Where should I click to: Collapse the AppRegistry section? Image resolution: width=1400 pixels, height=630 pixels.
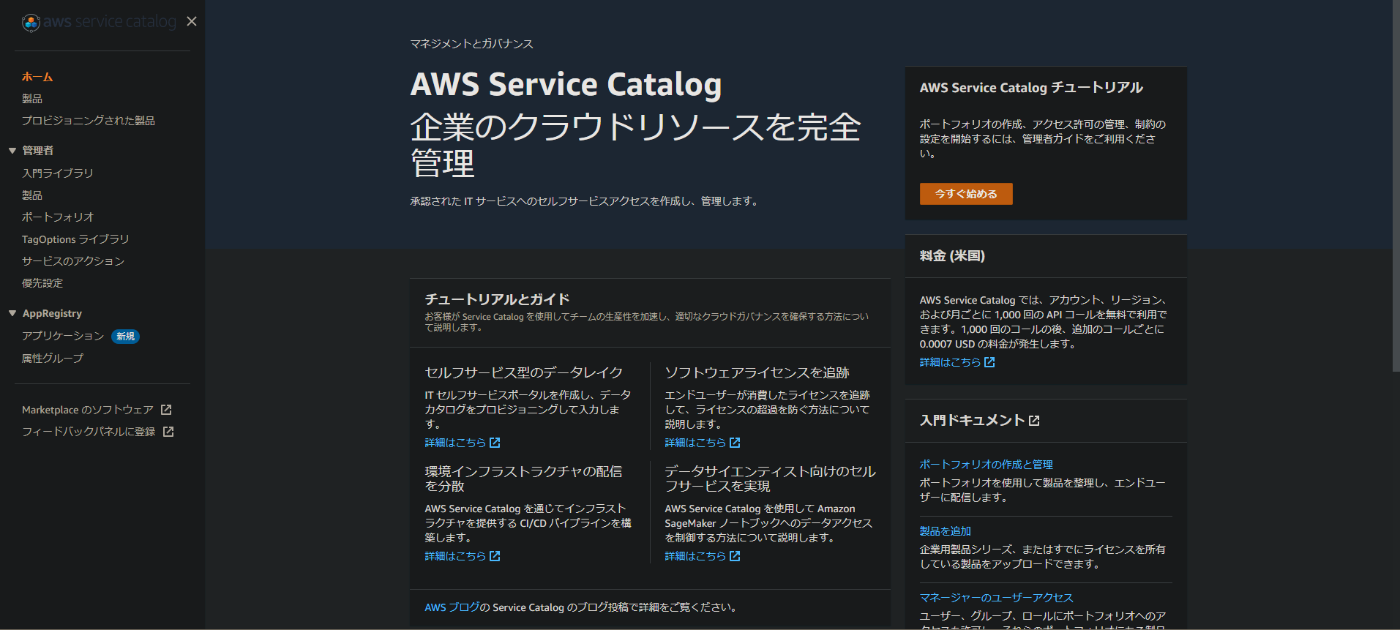point(12,314)
